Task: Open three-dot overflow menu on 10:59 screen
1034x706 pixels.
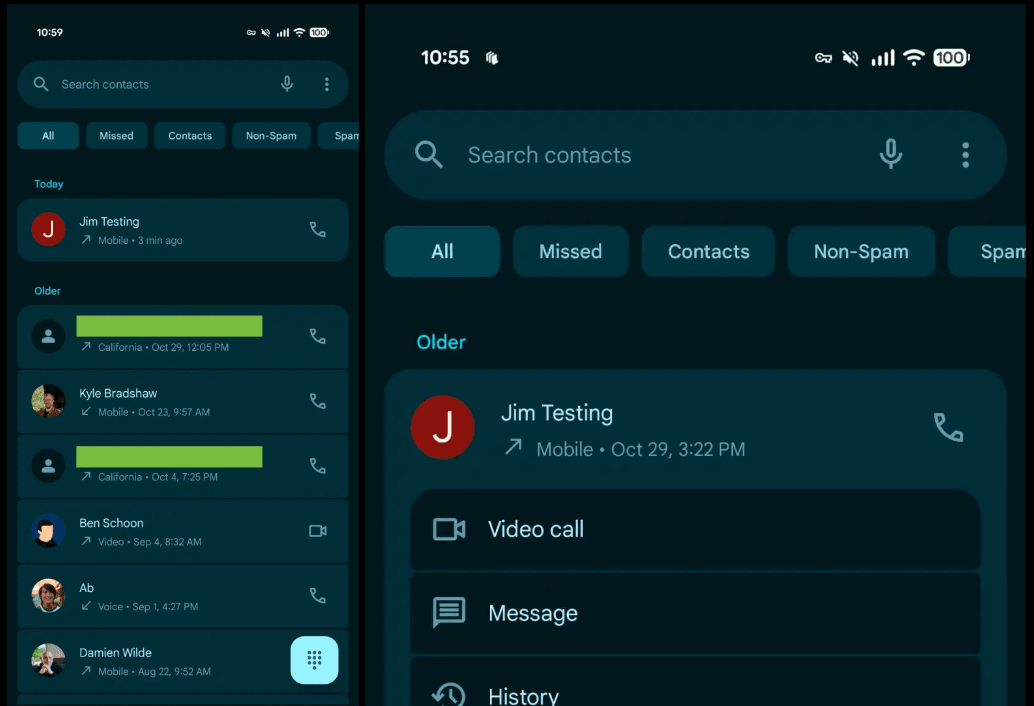Action: [326, 85]
